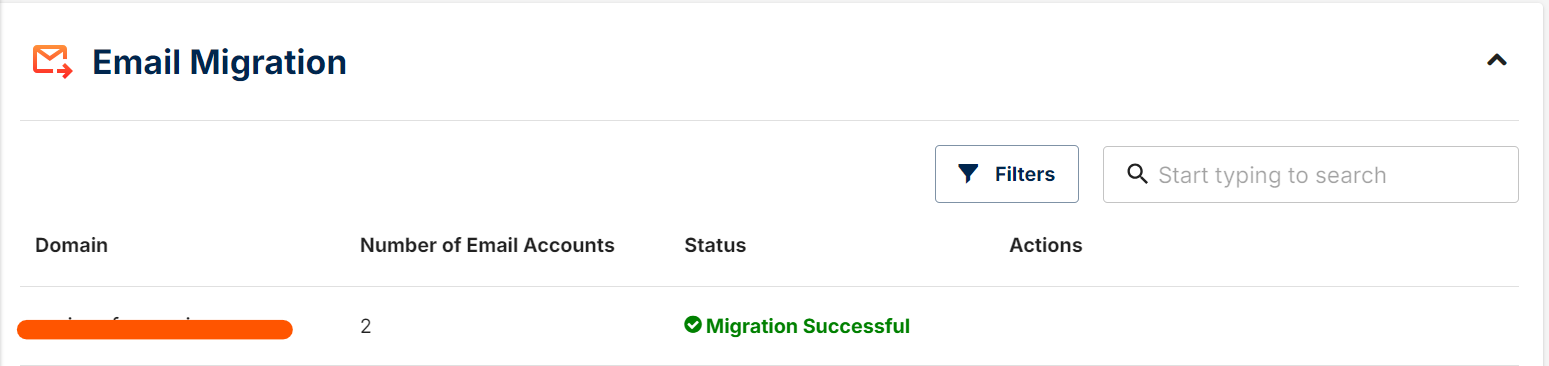Select the redacted domain cell

pyautogui.click(x=155, y=328)
